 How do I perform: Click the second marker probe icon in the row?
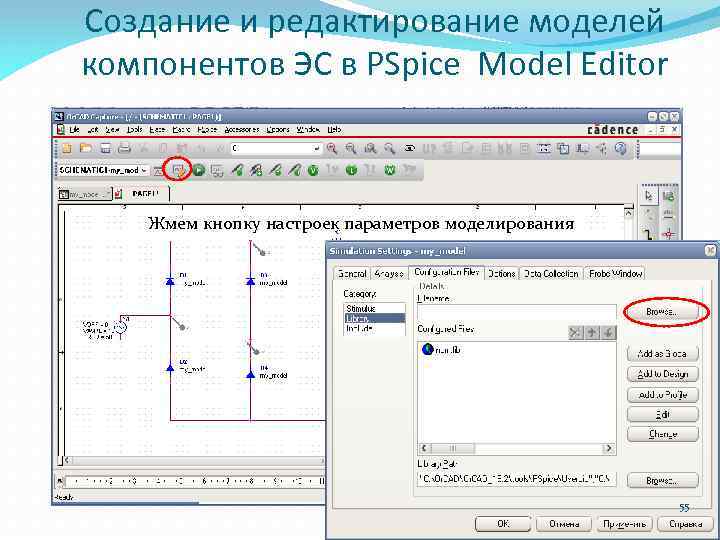pos(256,170)
